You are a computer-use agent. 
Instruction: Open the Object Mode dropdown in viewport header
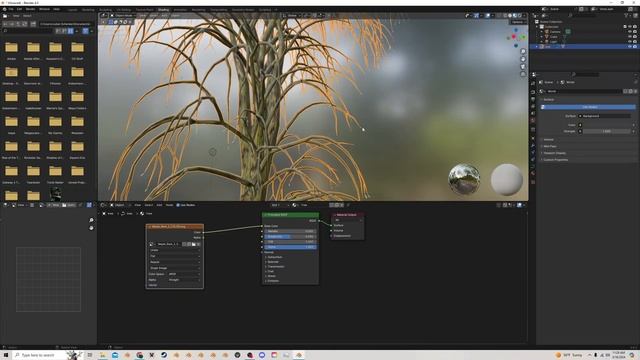pyautogui.click(x=122, y=16)
